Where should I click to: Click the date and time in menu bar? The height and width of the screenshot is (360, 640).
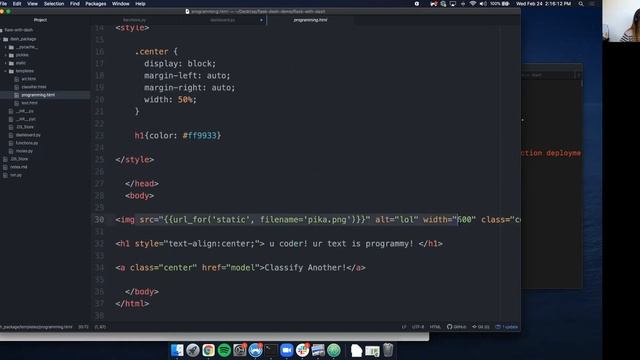tap(543, 4)
